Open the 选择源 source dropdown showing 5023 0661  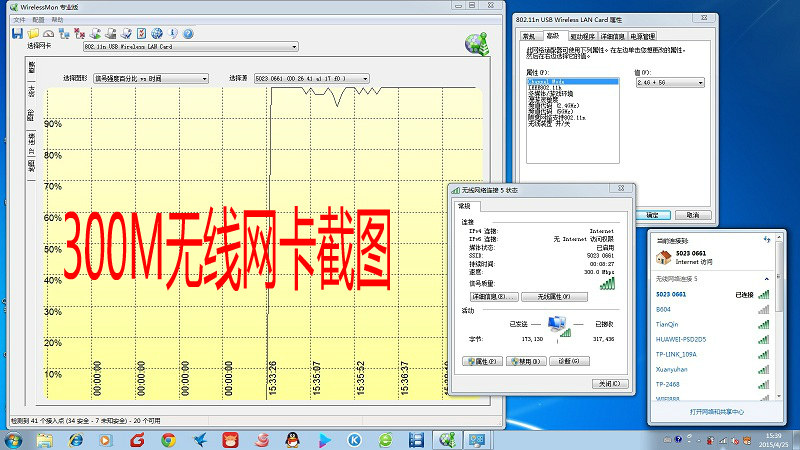pyautogui.click(x=312, y=79)
